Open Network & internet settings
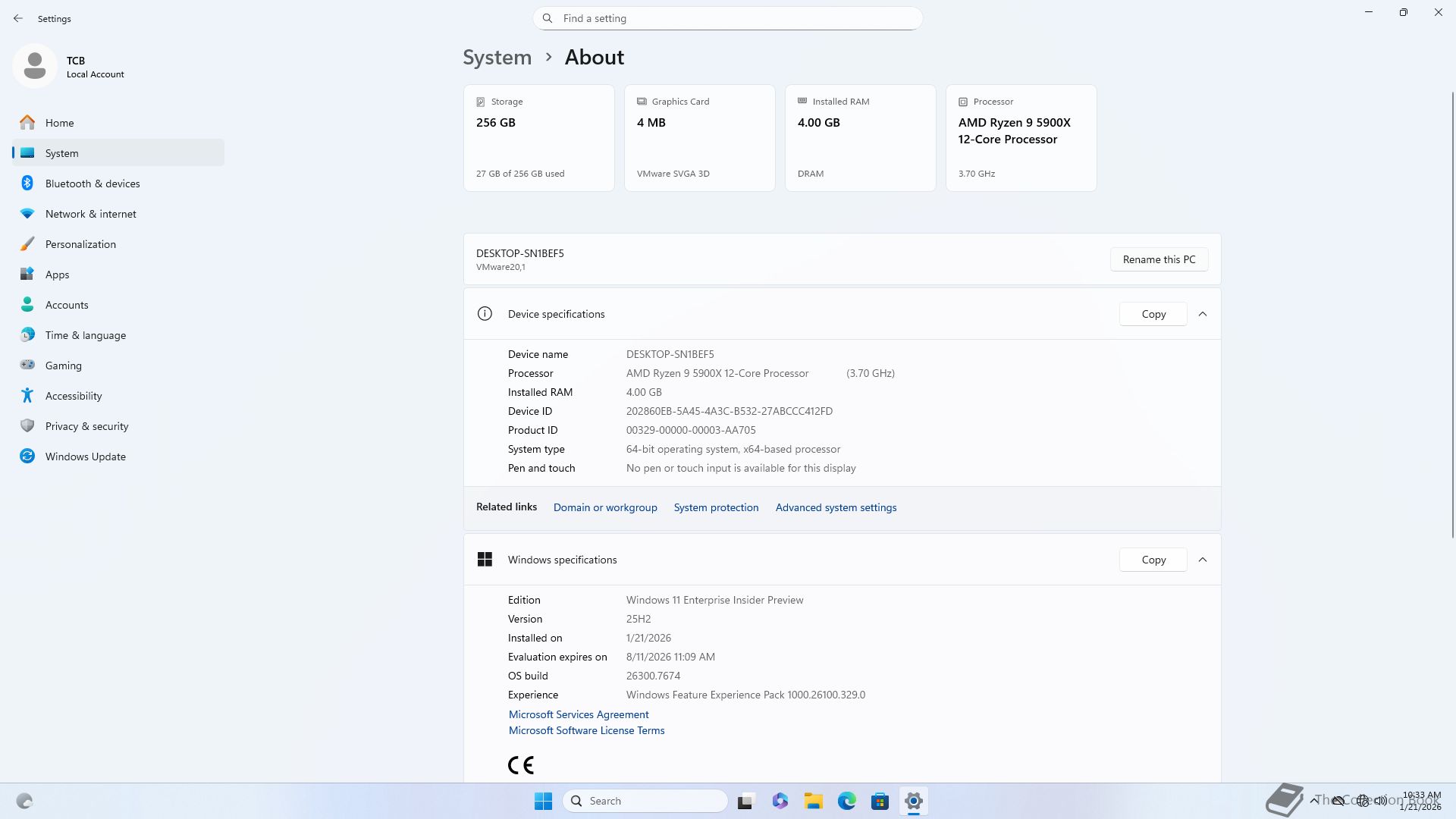Viewport: 1456px width, 819px height. click(90, 214)
